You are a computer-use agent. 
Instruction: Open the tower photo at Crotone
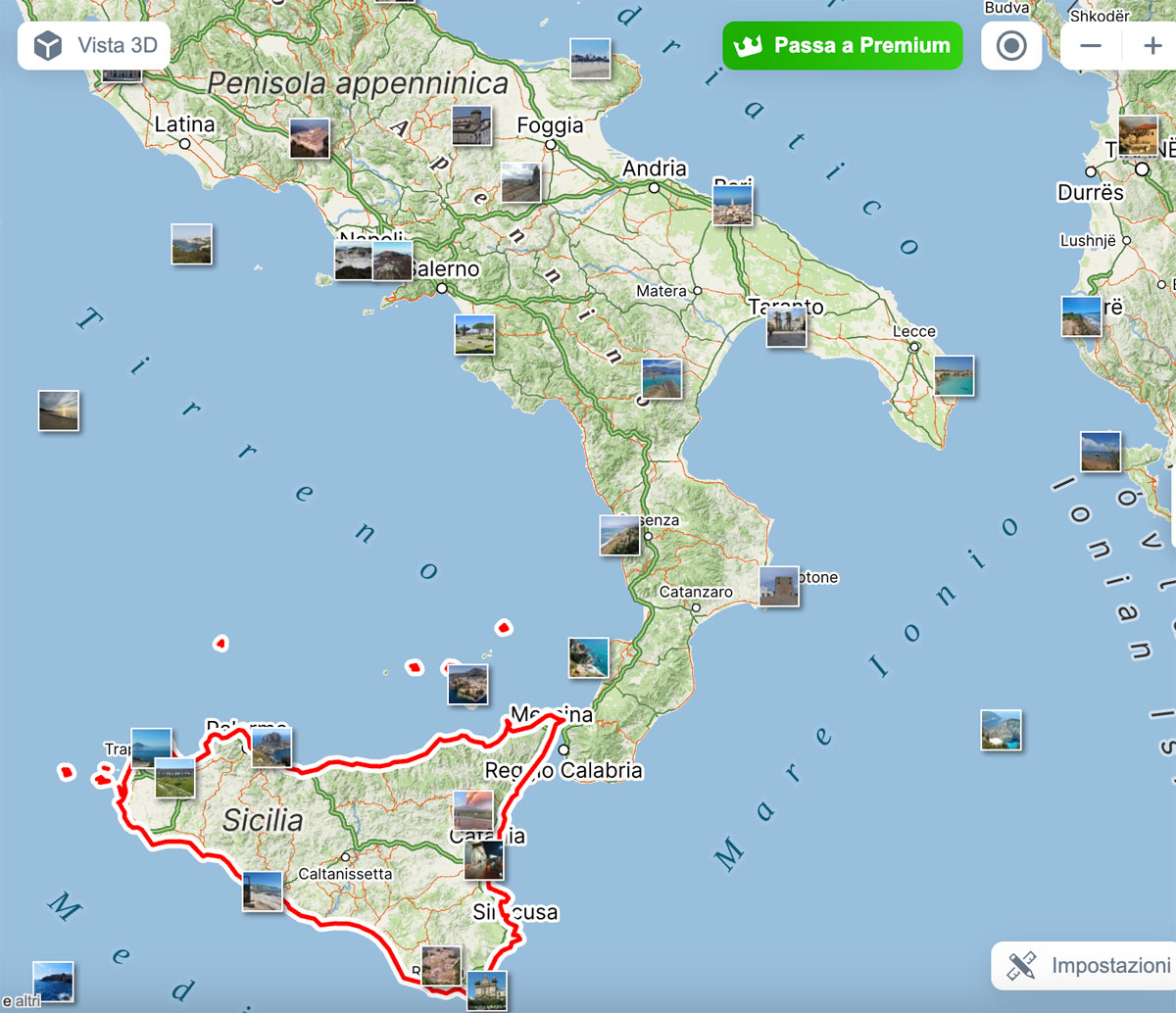point(779,586)
